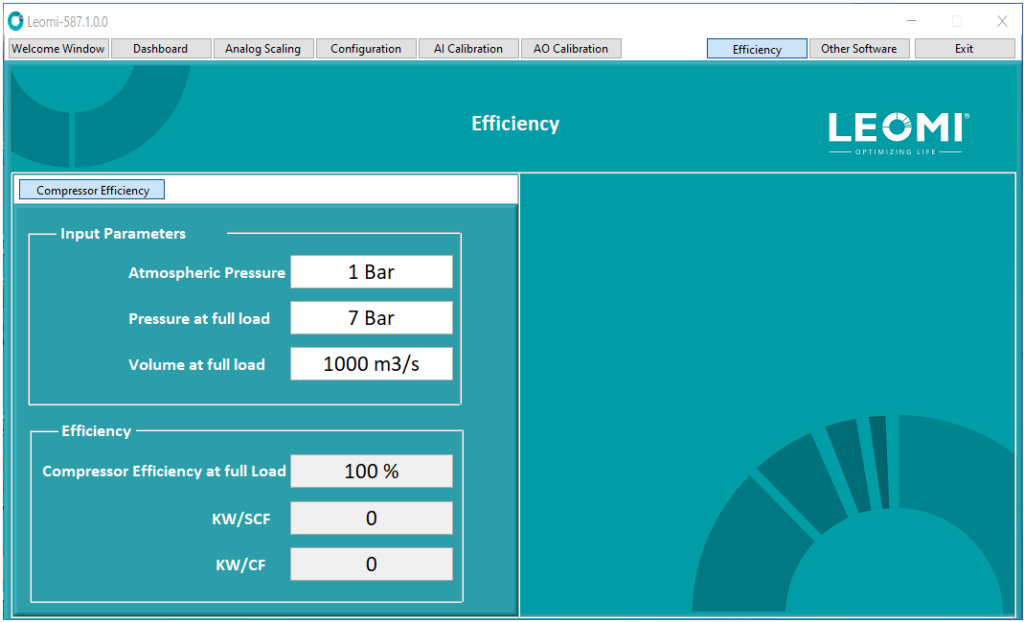This screenshot has width=1024, height=622.
Task: Open the Other Software tab
Action: pyautogui.click(x=859, y=47)
